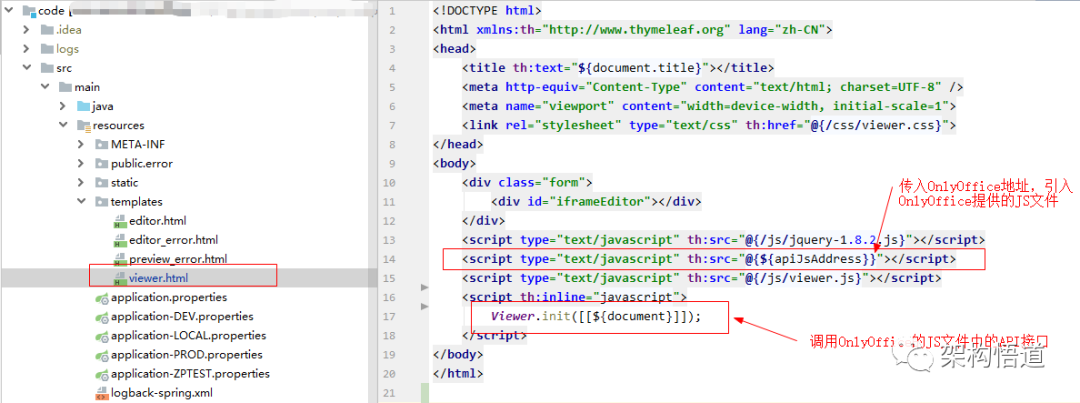
Task: Click the closing html tag line
Action: coord(458,374)
